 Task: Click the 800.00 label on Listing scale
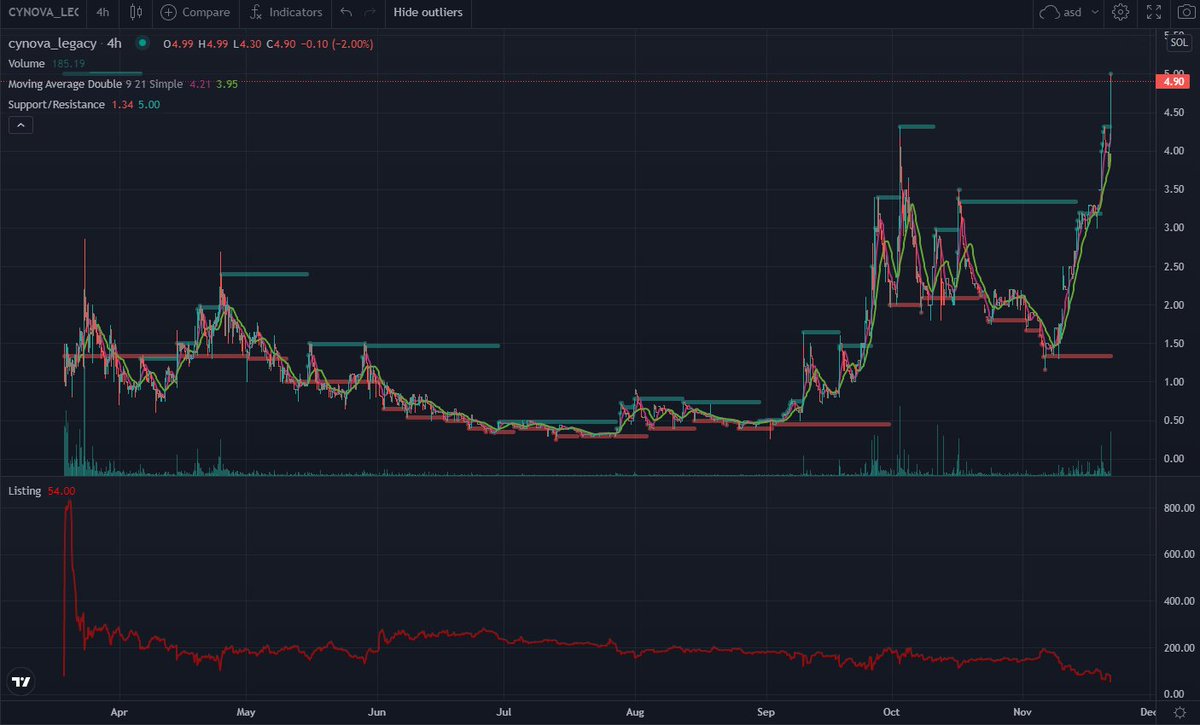pos(1180,508)
